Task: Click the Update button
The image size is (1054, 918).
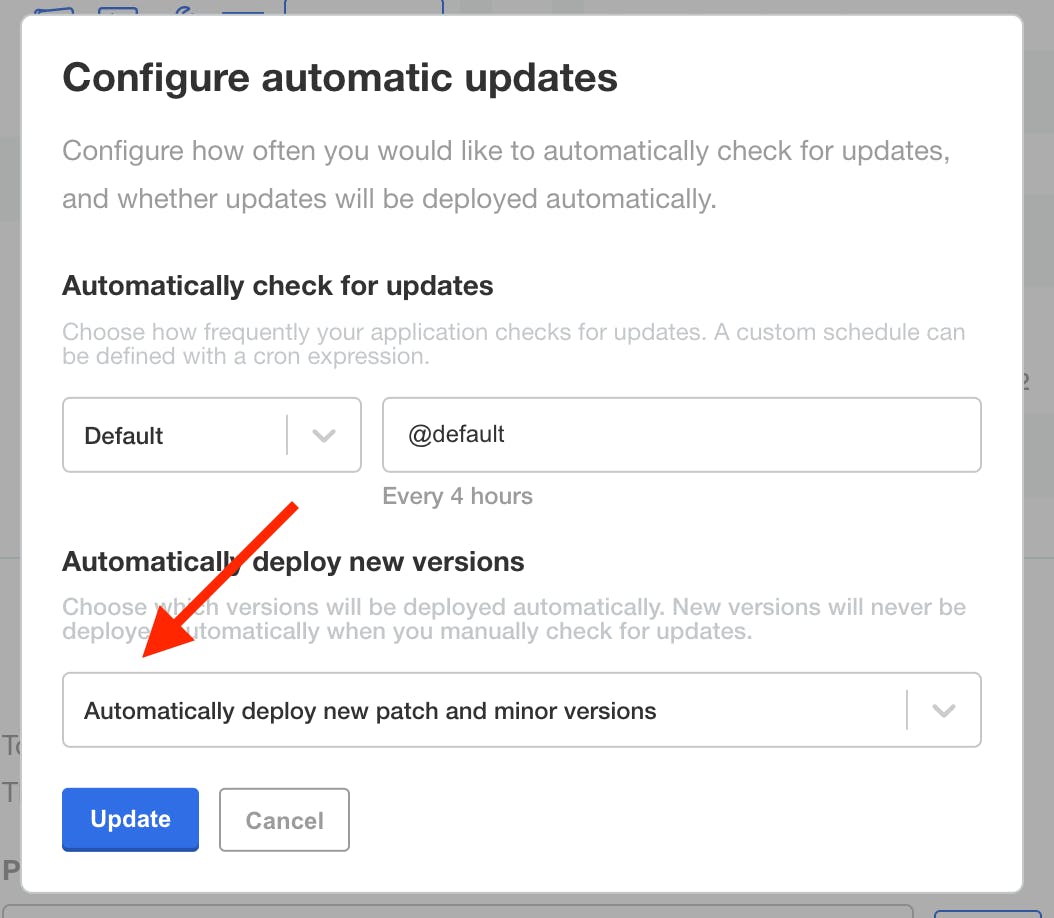Action: [x=129, y=819]
